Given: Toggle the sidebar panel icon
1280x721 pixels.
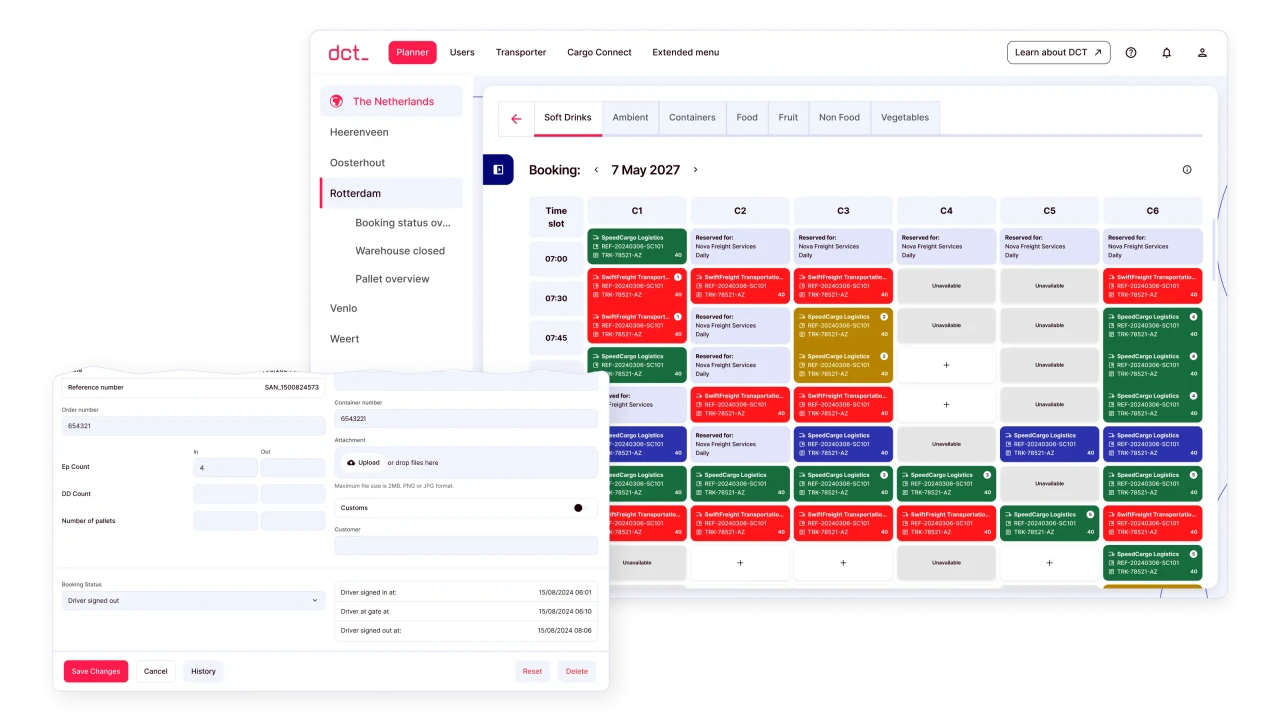Looking at the screenshot, I should (x=498, y=170).
